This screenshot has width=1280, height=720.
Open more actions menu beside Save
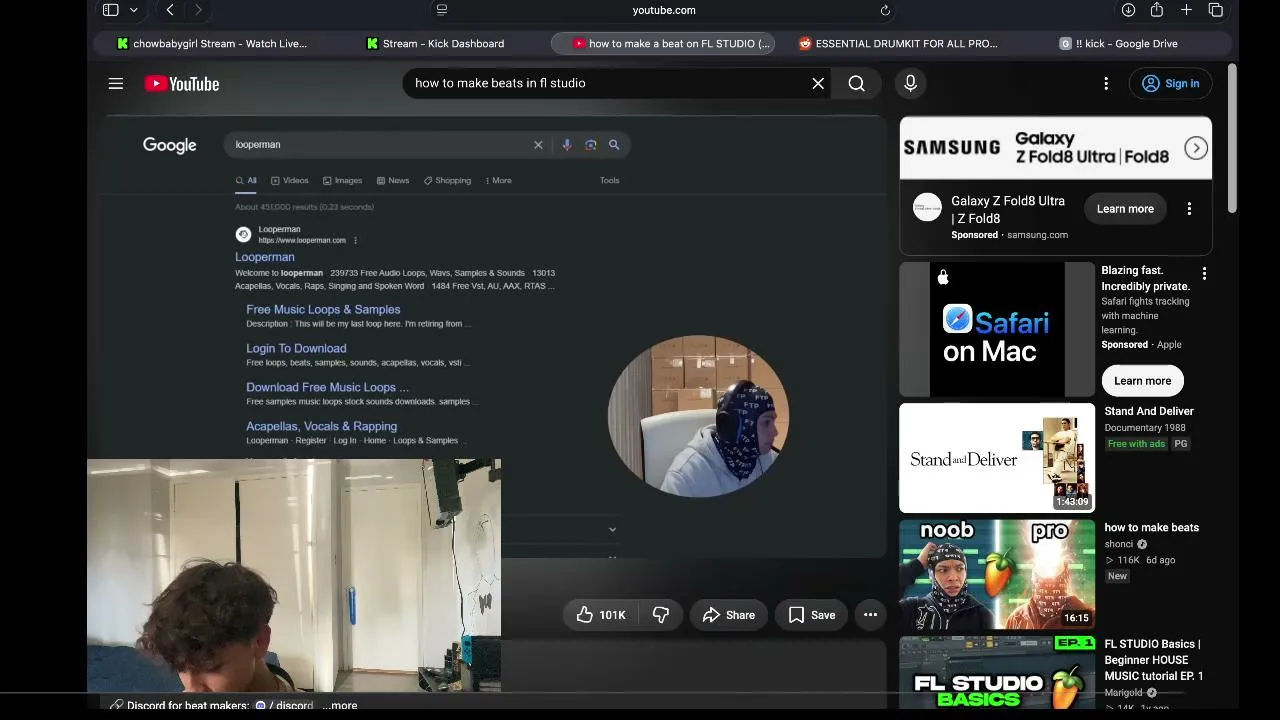[870, 615]
